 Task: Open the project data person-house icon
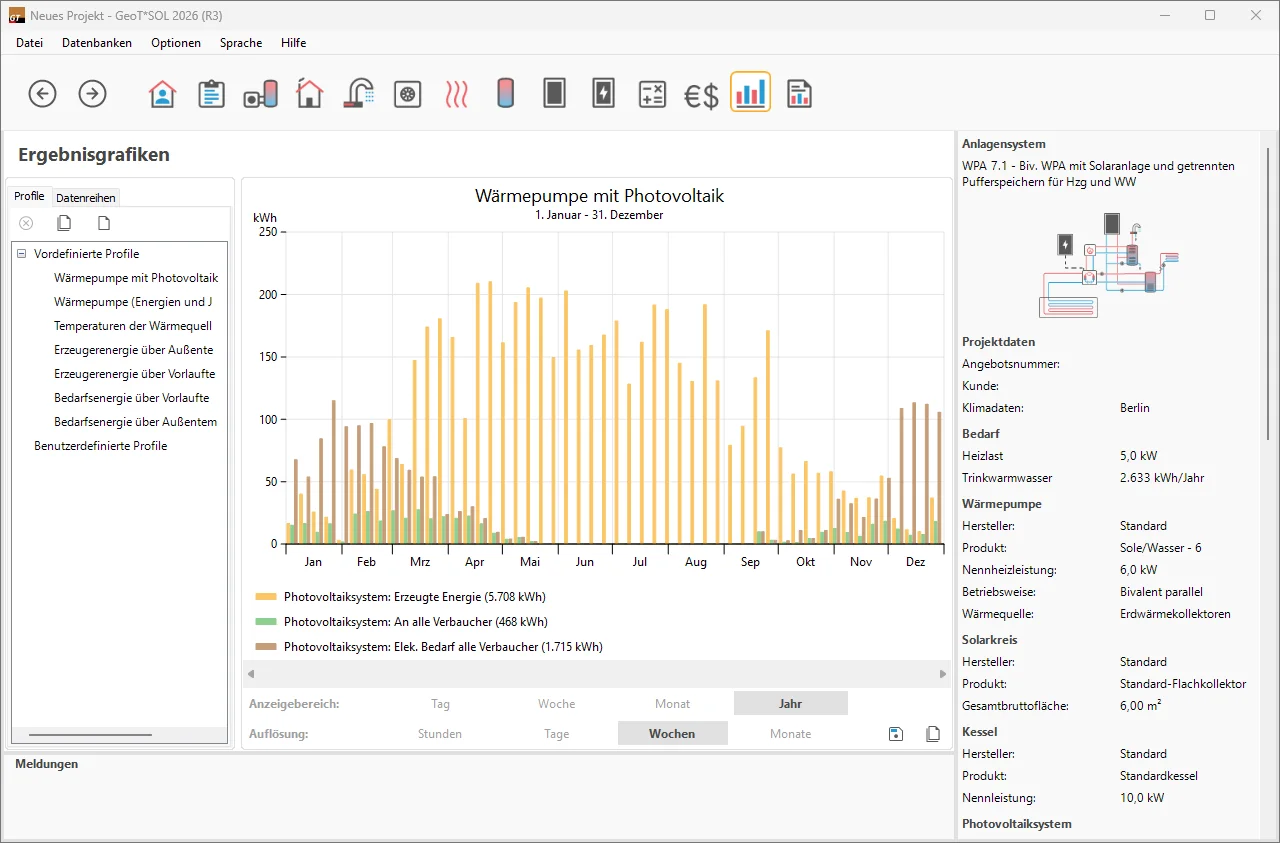click(162, 94)
